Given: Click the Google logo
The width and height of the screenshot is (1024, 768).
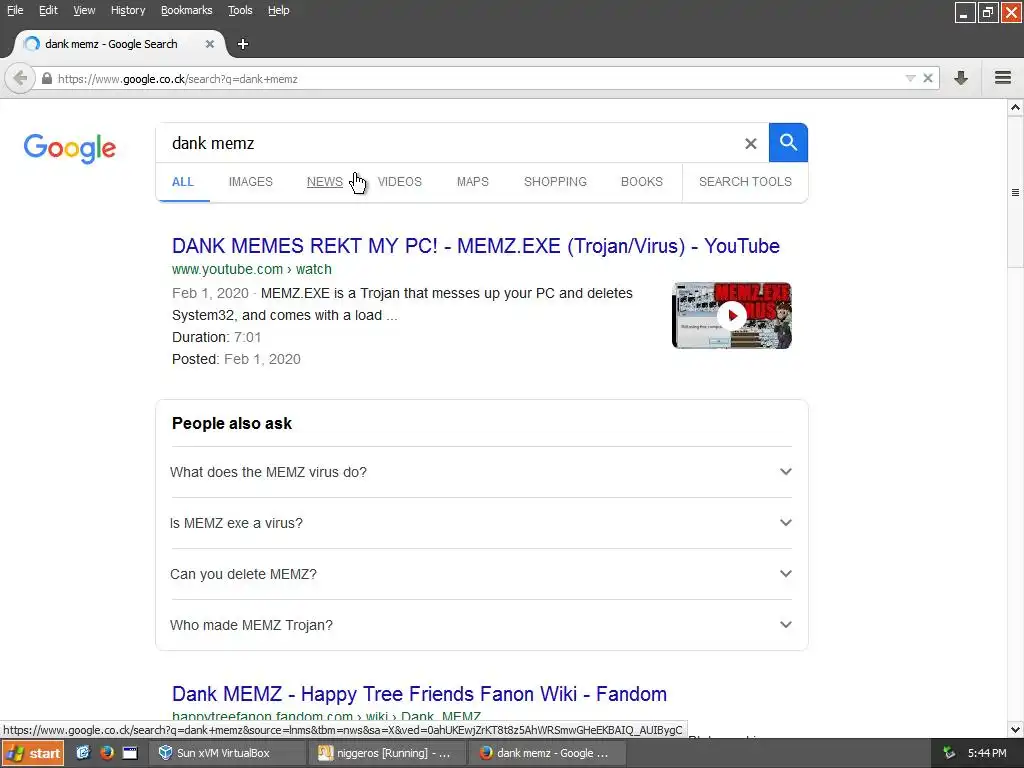Looking at the screenshot, I should pos(70,149).
